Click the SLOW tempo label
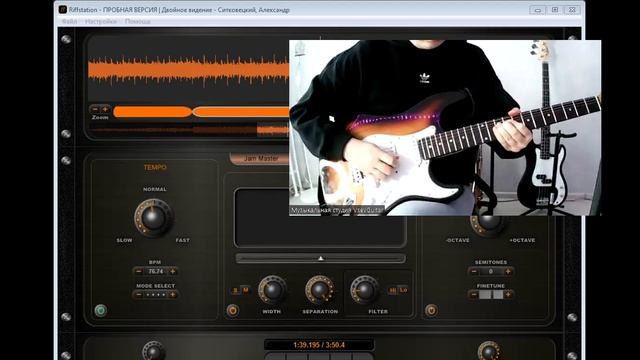The width and height of the screenshot is (640, 360). (x=124, y=240)
